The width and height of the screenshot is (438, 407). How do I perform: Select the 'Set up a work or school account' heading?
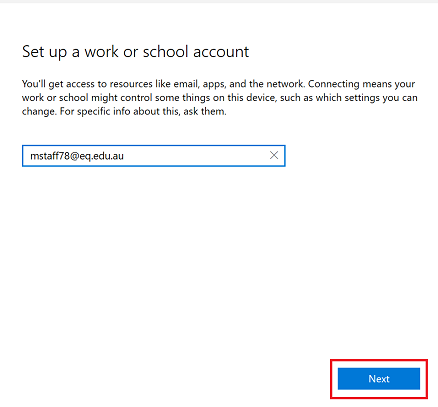pos(135,52)
